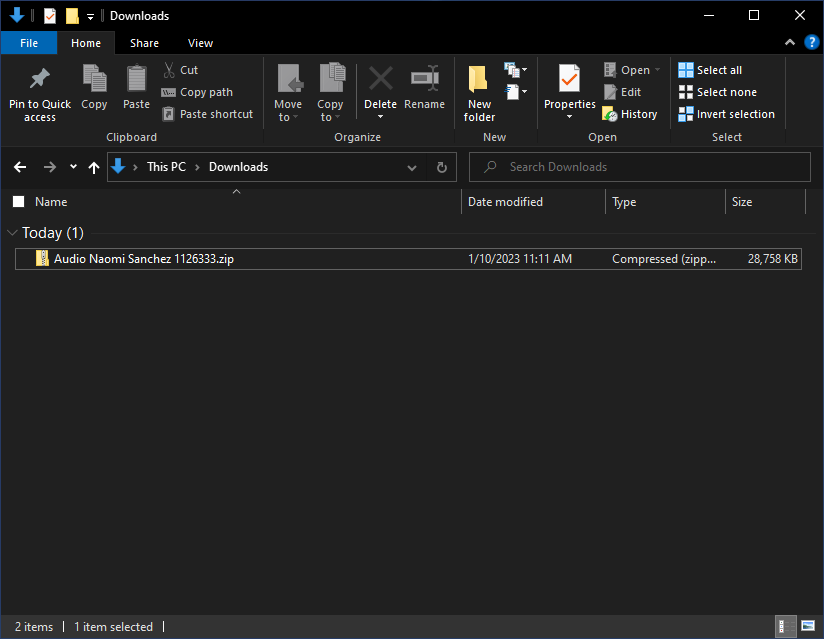Screen dimensions: 824x639
Task: Open Delete options dropdown arrow
Action: tap(380, 117)
